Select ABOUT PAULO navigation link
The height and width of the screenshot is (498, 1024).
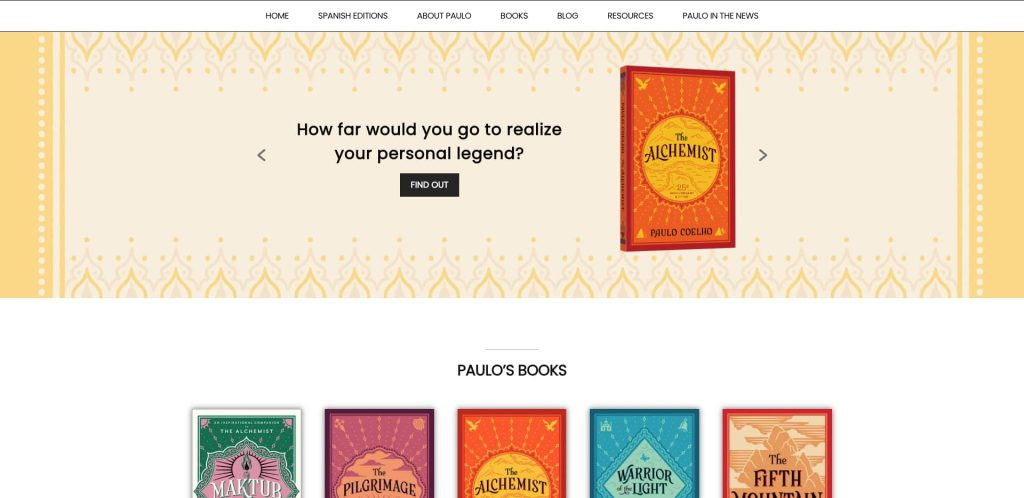(444, 16)
